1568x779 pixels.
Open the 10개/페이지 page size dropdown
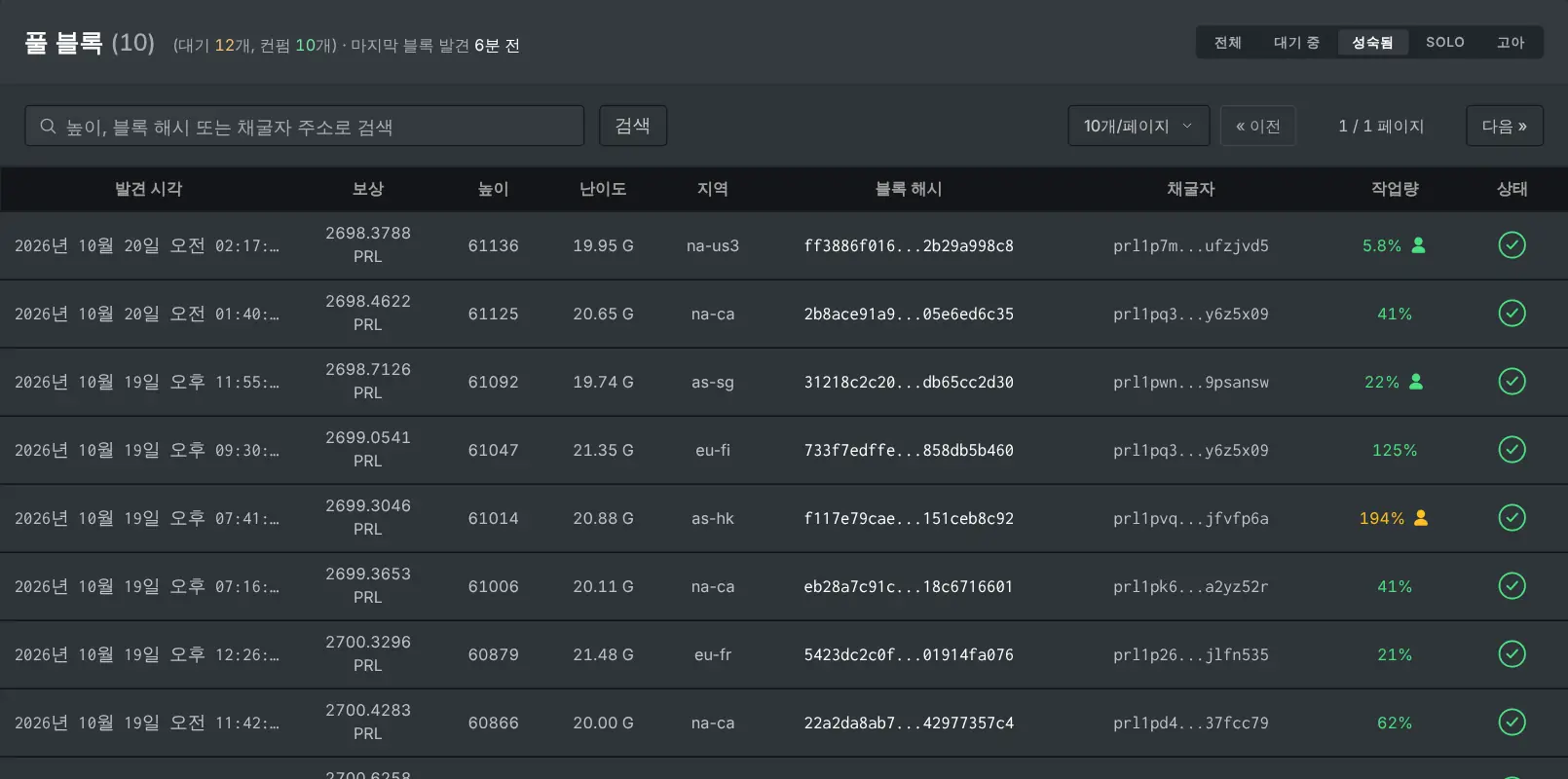(x=1139, y=126)
